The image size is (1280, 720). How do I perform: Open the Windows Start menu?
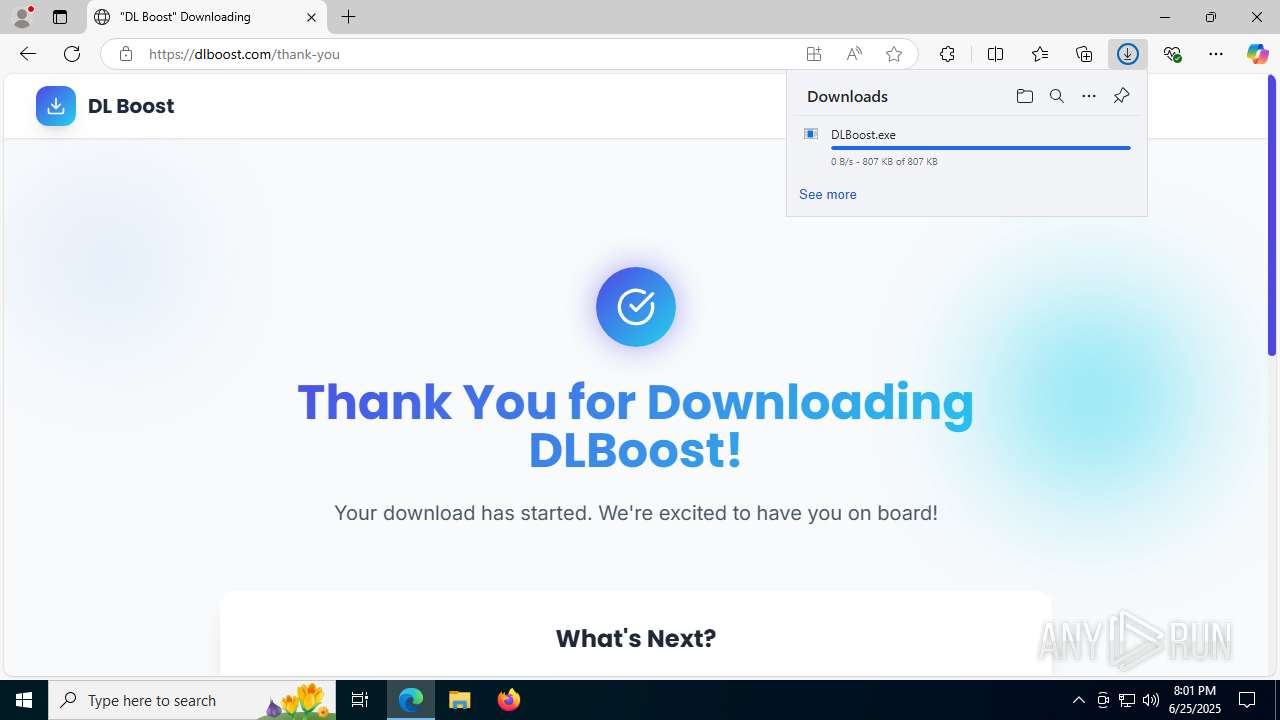click(24, 700)
